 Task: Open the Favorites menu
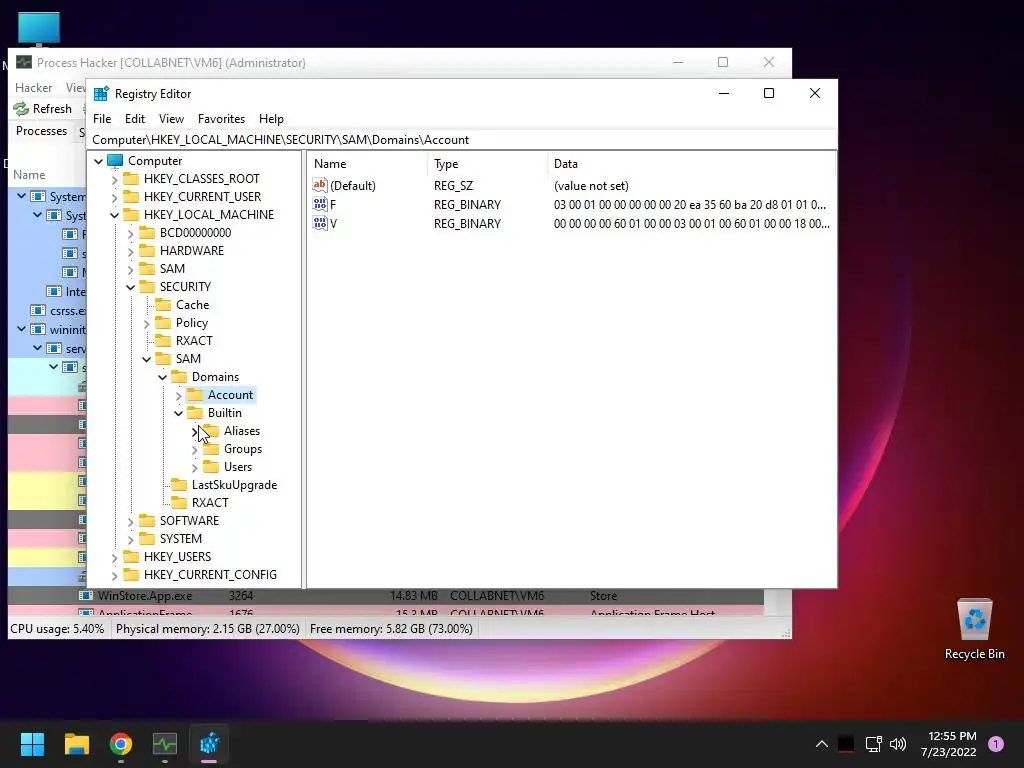(x=221, y=119)
